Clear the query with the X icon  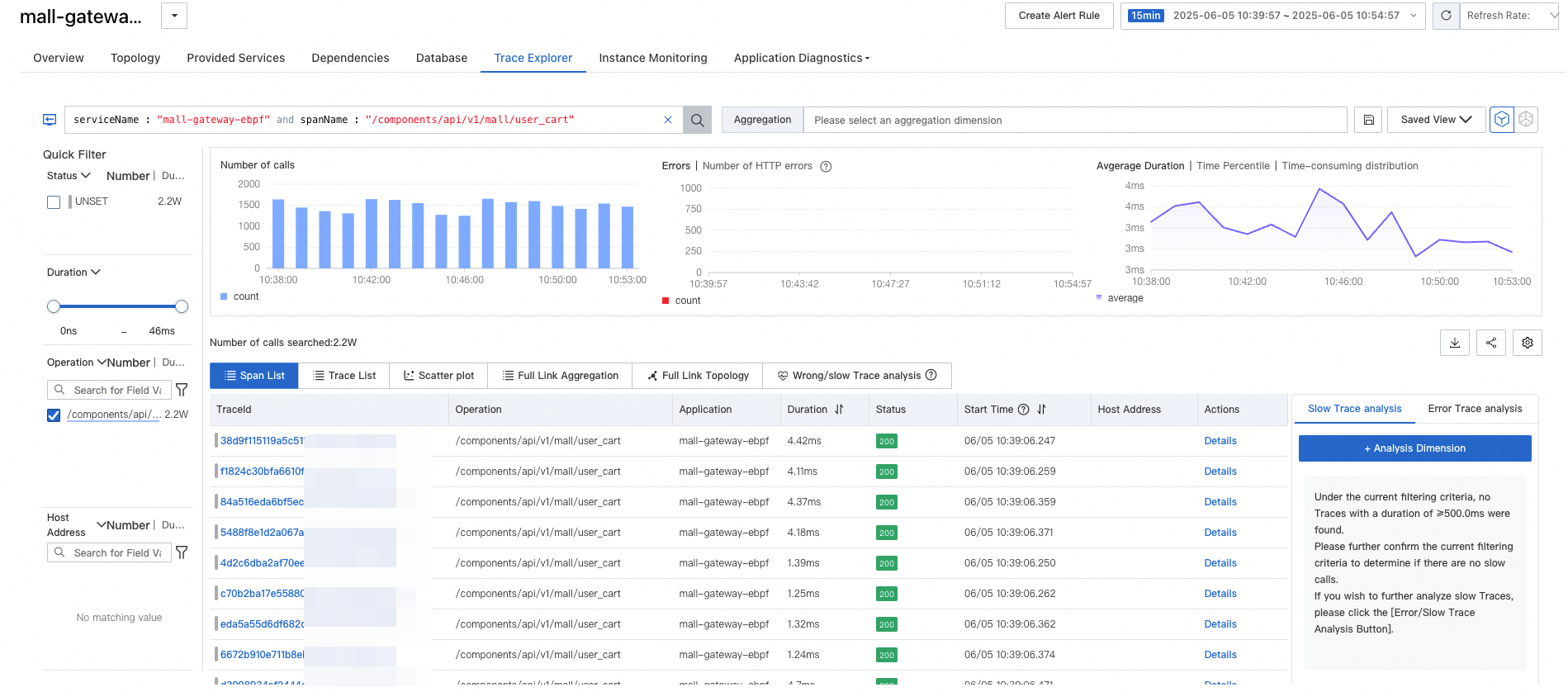coord(668,121)
